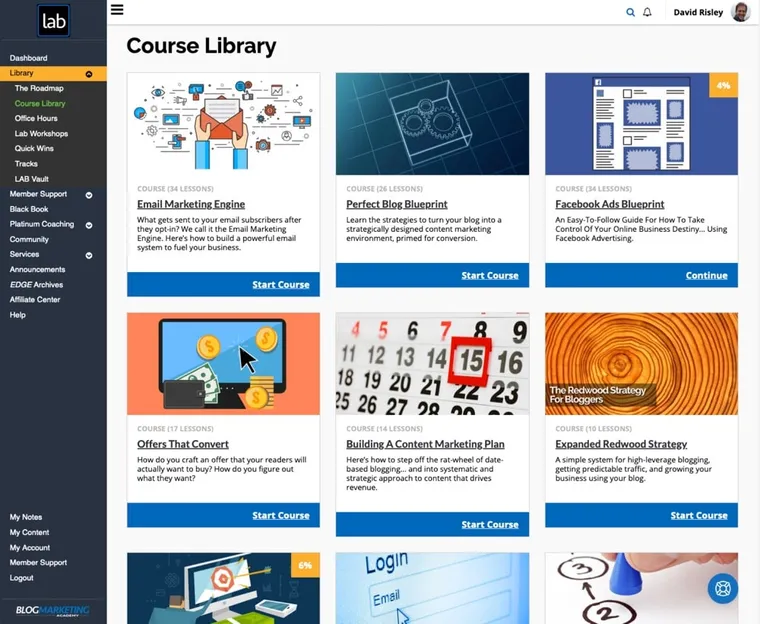Start the Offers That Convert course
This screenshot has width=760, height=624.
click(x=281, y=515)
